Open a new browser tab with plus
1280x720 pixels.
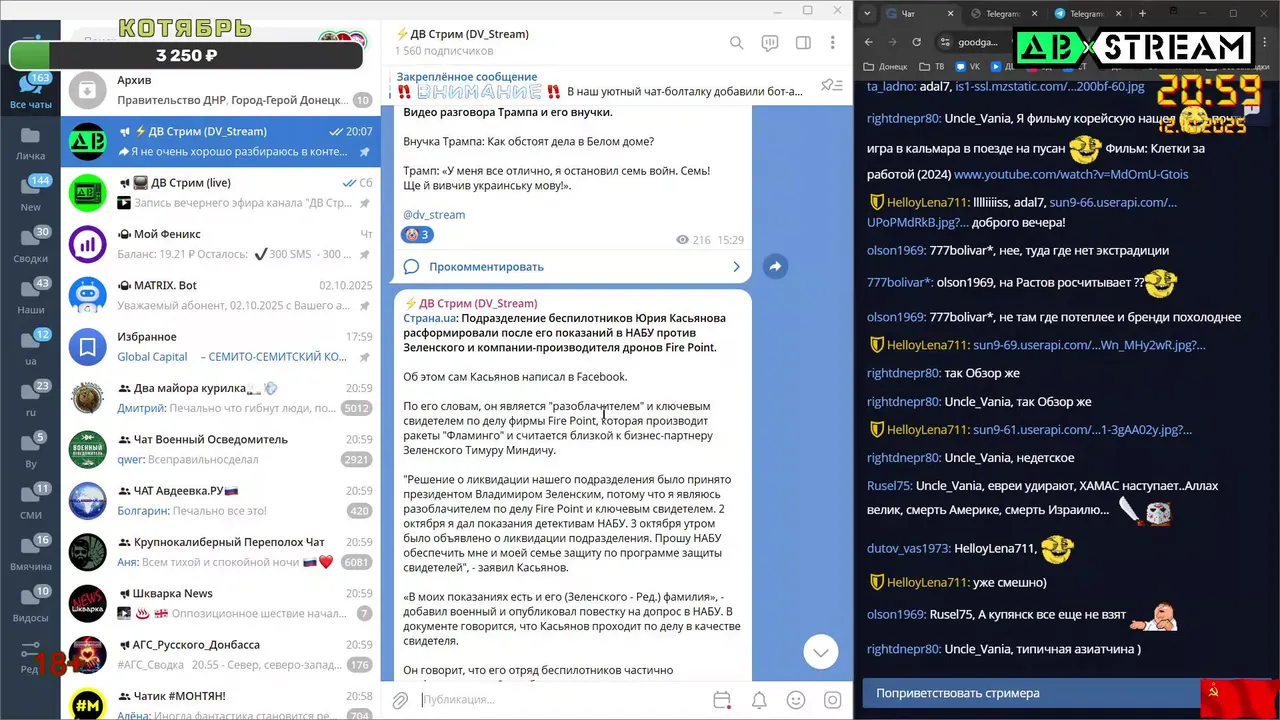point(1142,13)
